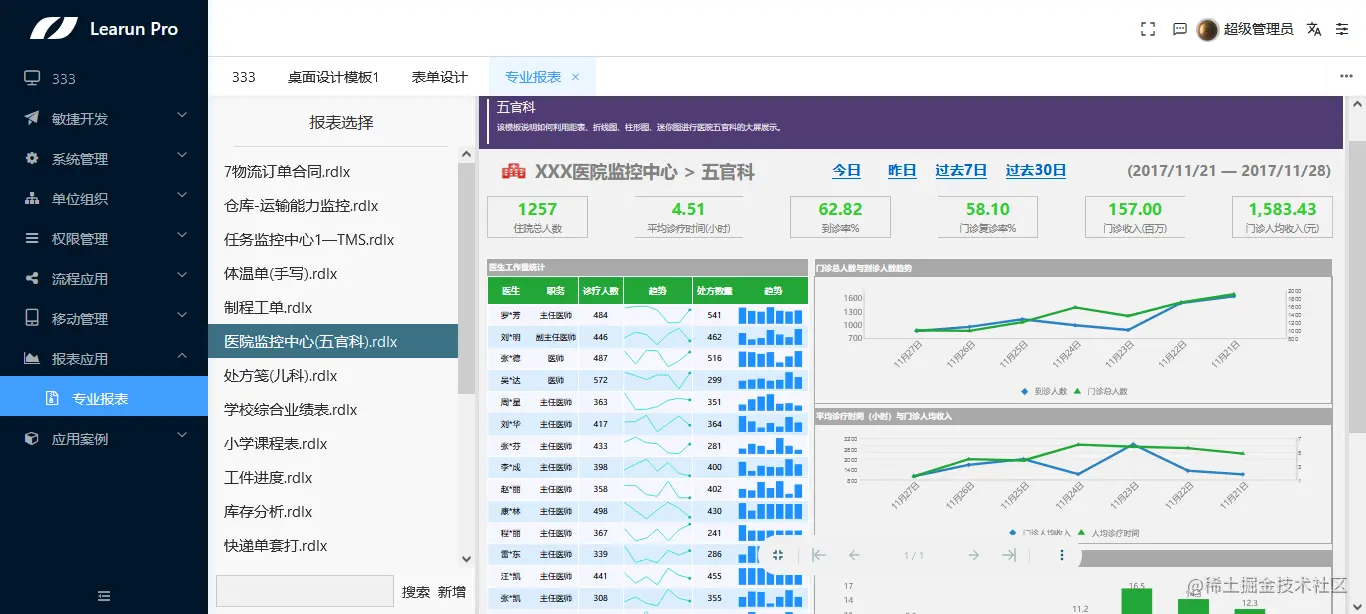Click the 新增 button below report list
1366x614 pixels.
pyautogui.click(x=450, y=591)
